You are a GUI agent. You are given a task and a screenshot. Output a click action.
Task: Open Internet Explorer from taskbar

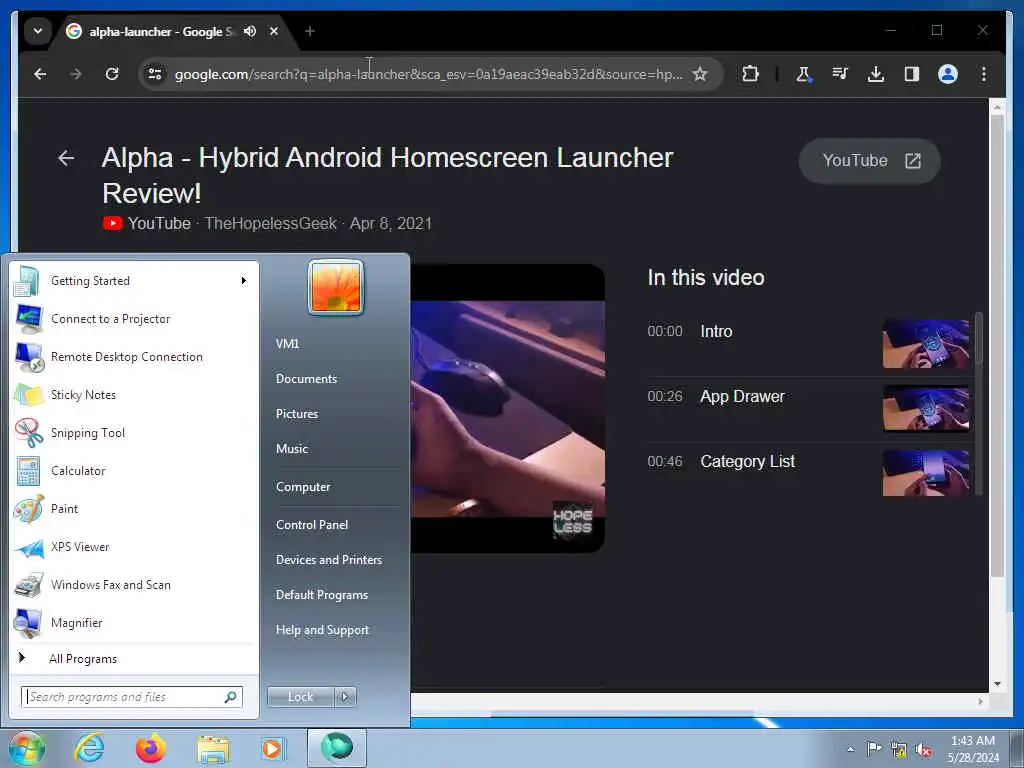[89, 749]
